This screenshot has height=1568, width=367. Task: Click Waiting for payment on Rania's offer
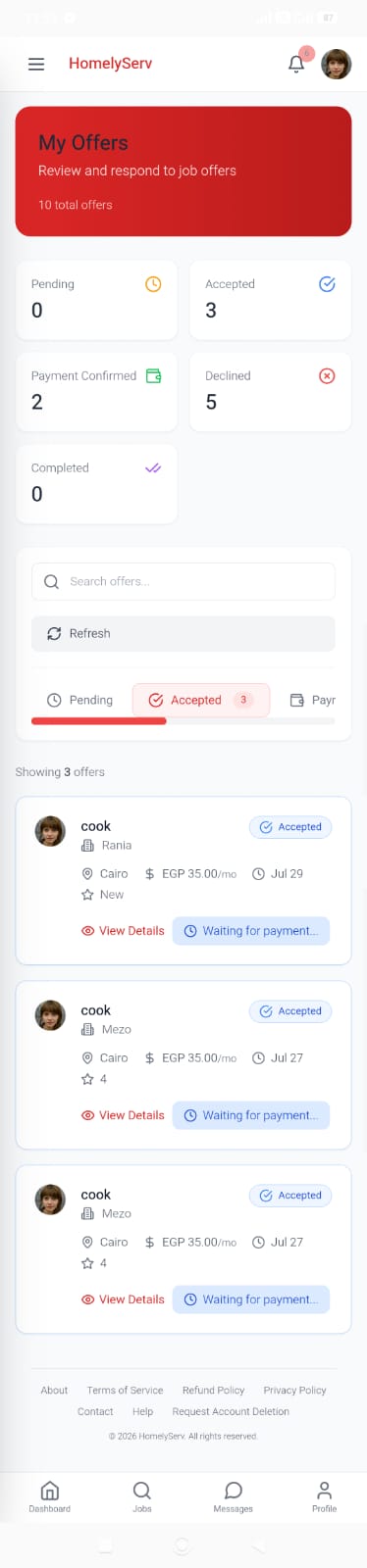click(251, 931)
